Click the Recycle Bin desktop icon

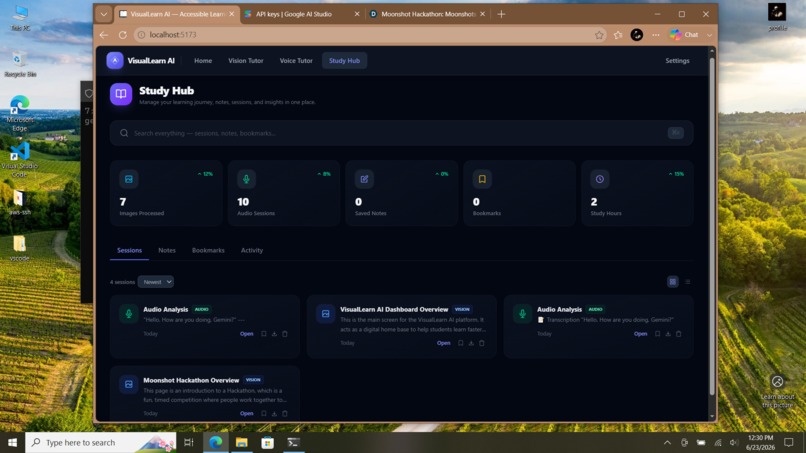pyautogui.click(x=20, y=64)
